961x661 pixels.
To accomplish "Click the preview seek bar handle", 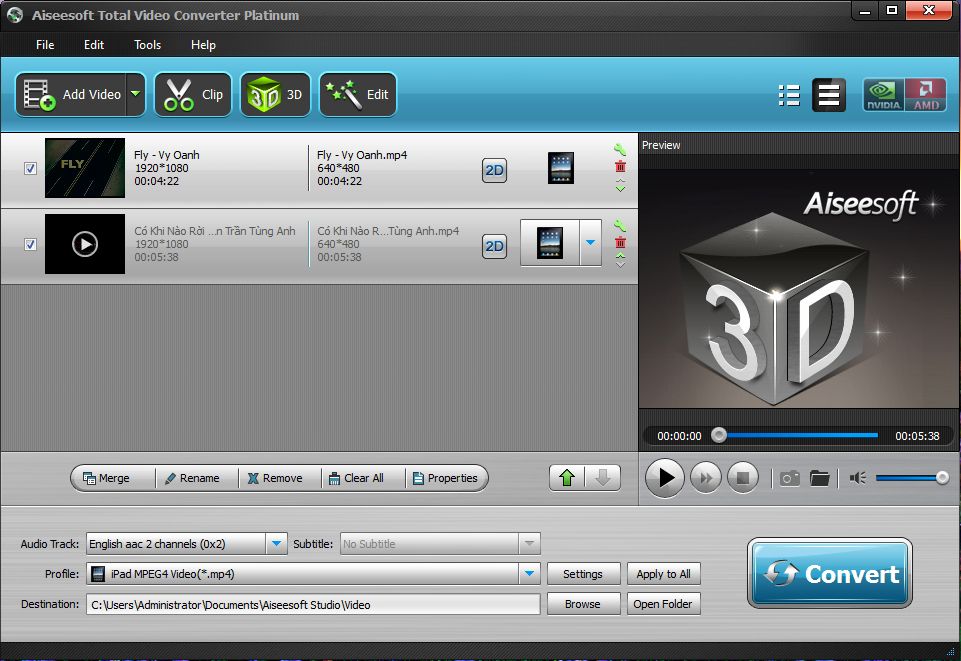I will click(x=719, y=435).
